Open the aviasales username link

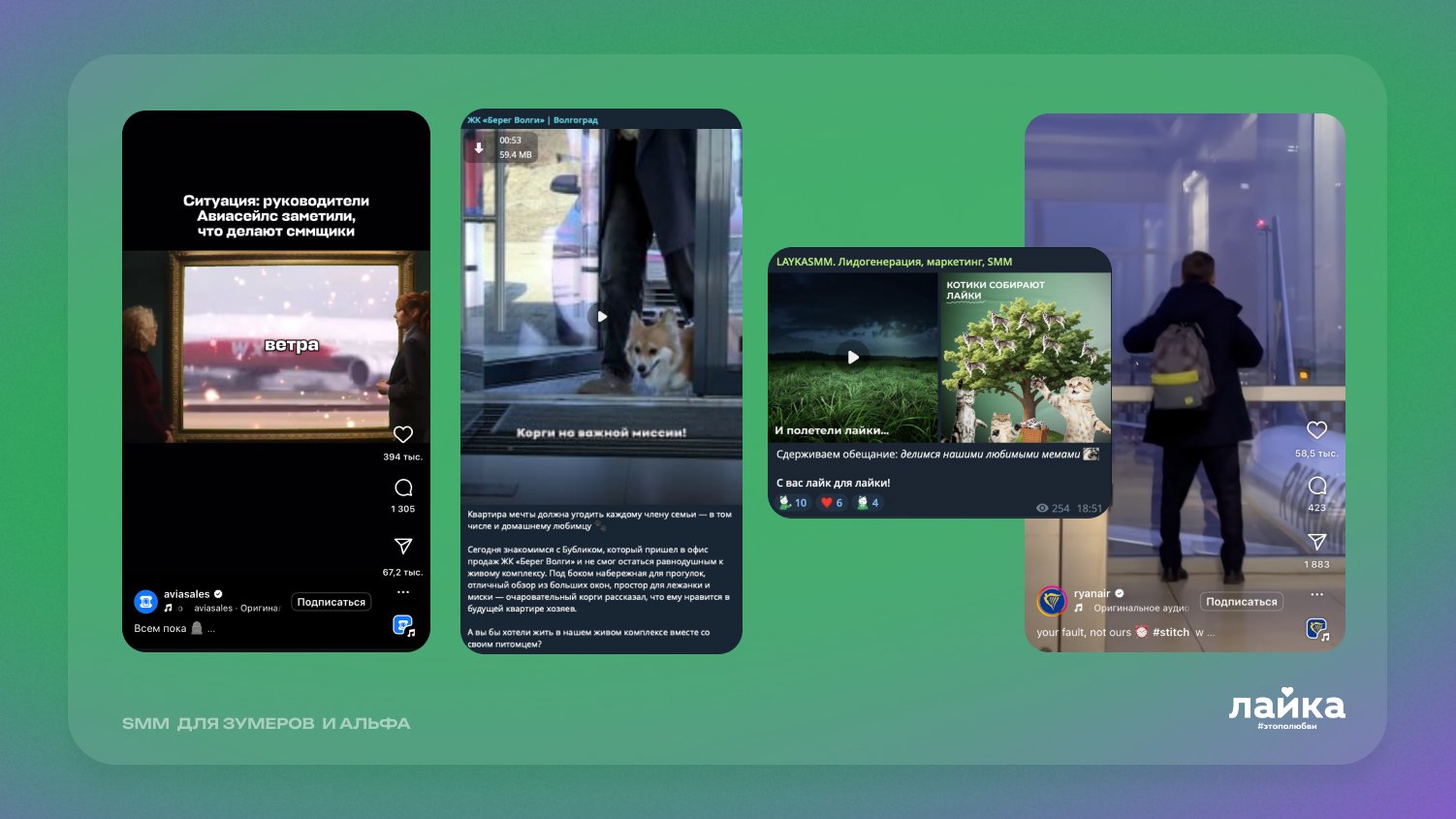click(187, 594)
